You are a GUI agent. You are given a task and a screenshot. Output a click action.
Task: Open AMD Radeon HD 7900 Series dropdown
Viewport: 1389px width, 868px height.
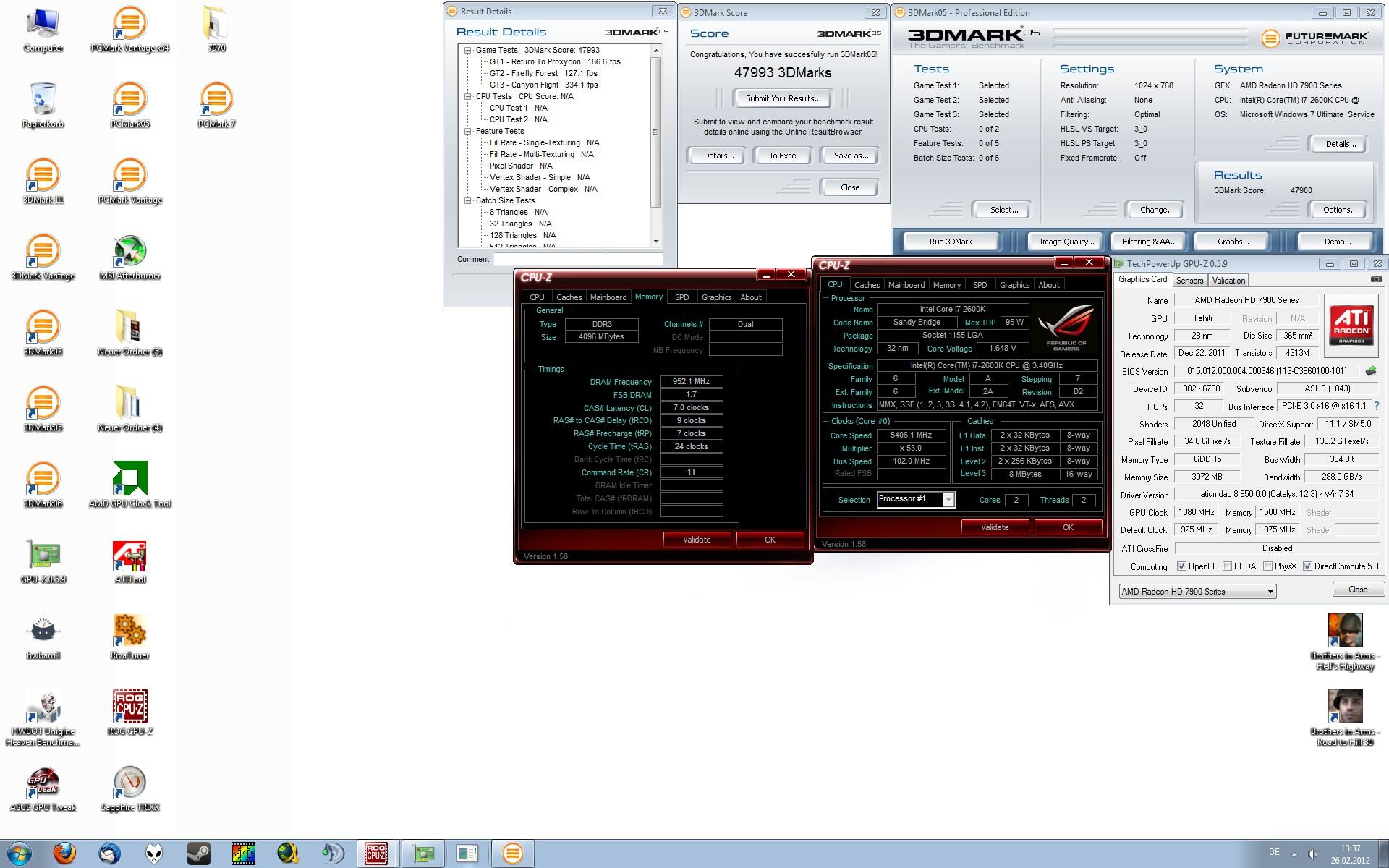(1197, 591)
